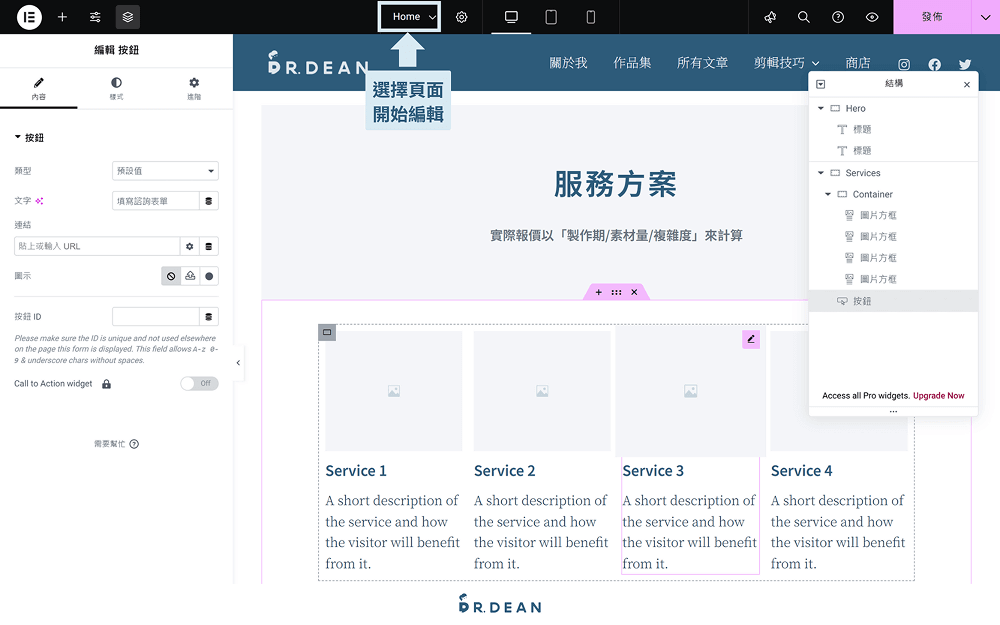The height and width of the screenshot is (625, 1000).
Task: Switch to mobile responsive preview mode
Action: pyautogui.click(x=590, y=17)
